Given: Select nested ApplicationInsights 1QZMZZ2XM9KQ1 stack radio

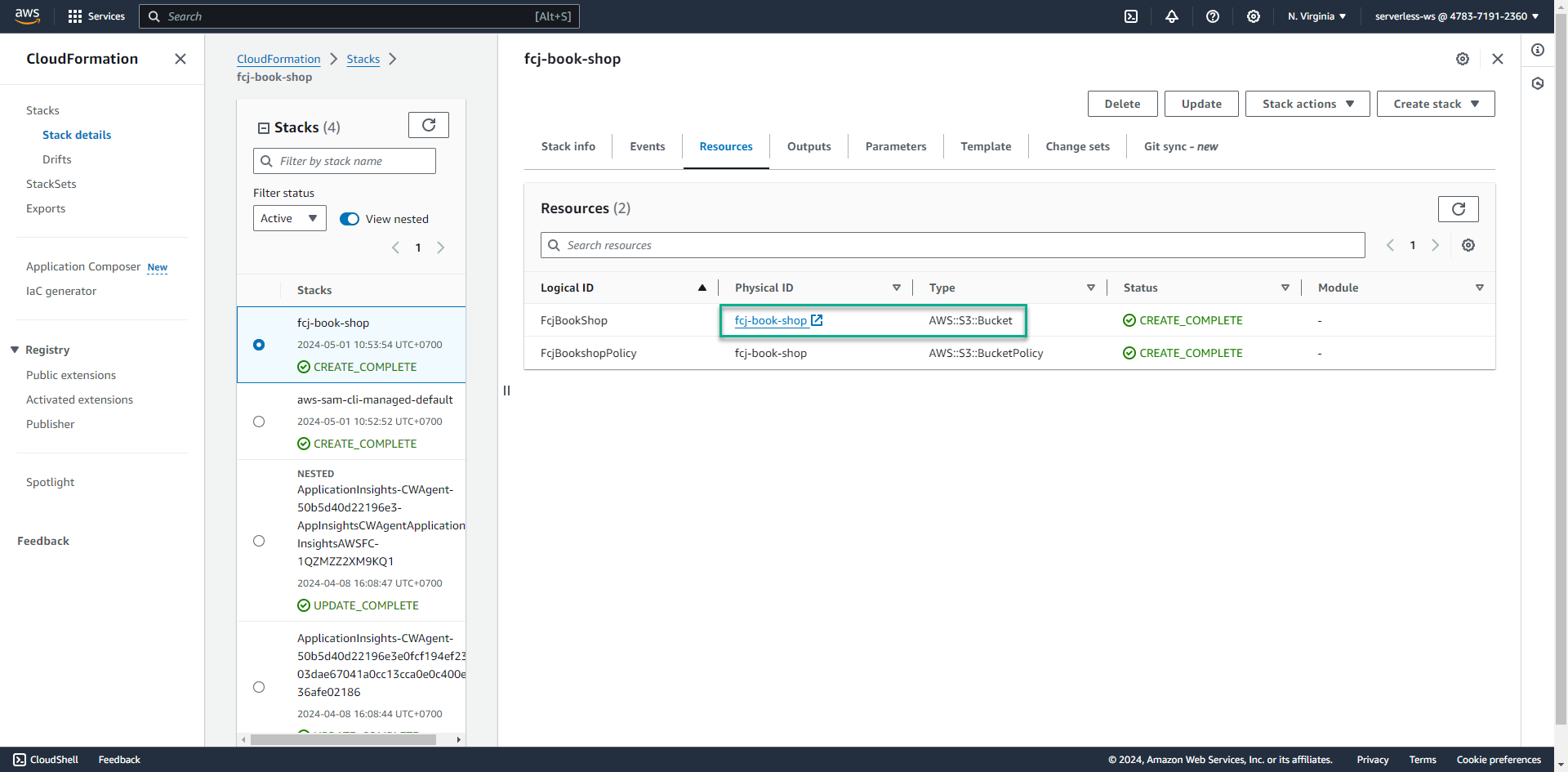Looking at the screenshot, I should coord(259,541).
